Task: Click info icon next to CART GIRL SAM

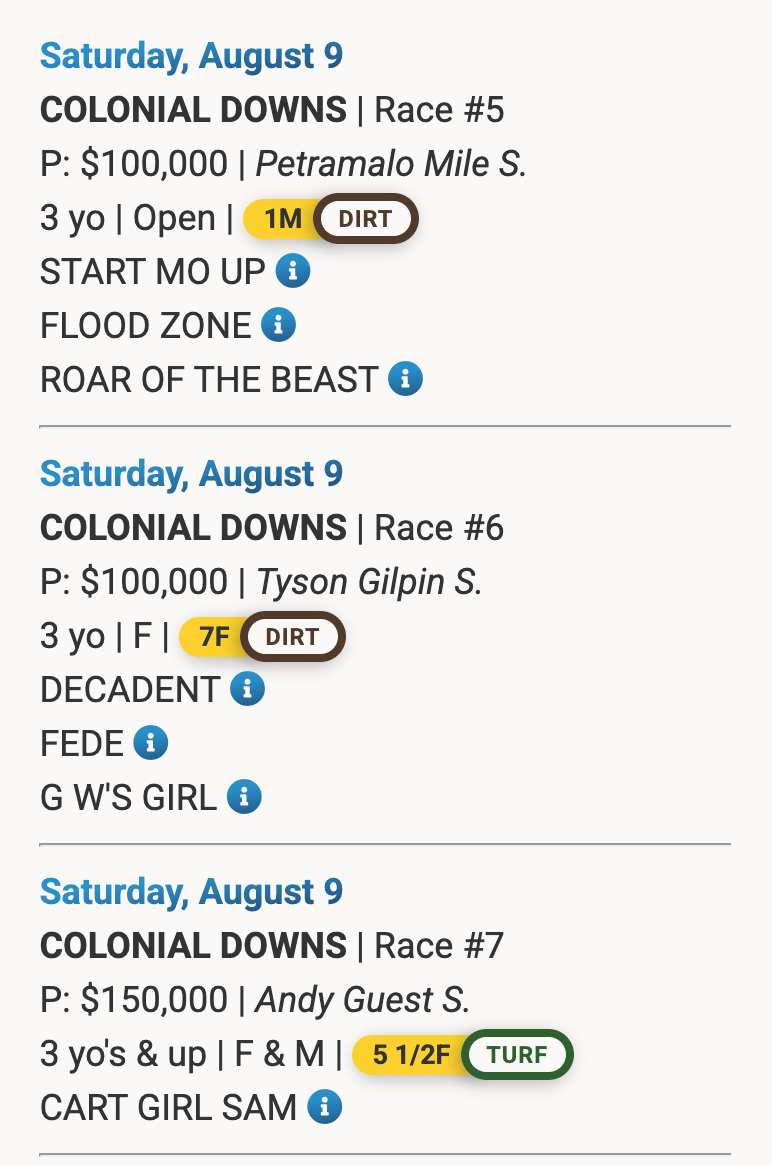Action: click(325, 1107)
